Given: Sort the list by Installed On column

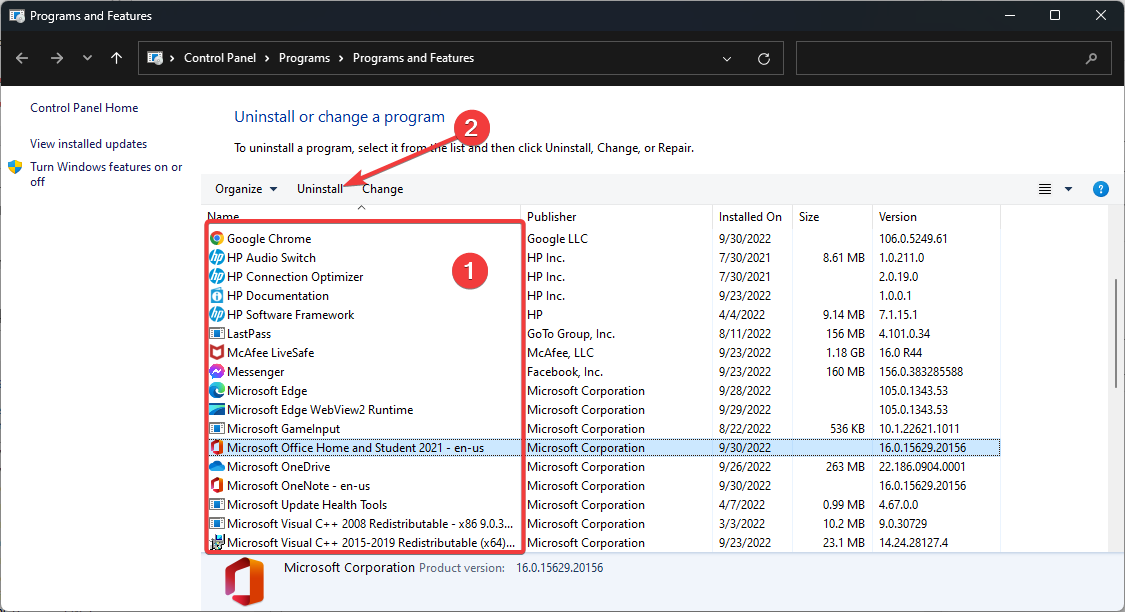Looking at the screenshot, I should coord(753,217).
